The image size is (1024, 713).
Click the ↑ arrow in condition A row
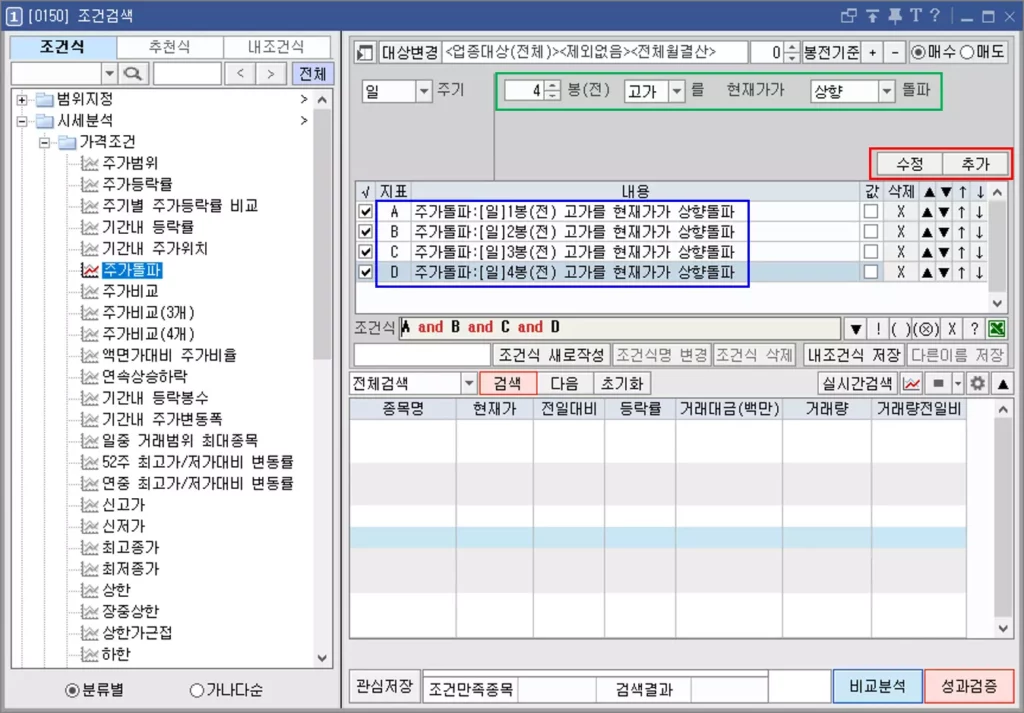[x=962, y=212]
